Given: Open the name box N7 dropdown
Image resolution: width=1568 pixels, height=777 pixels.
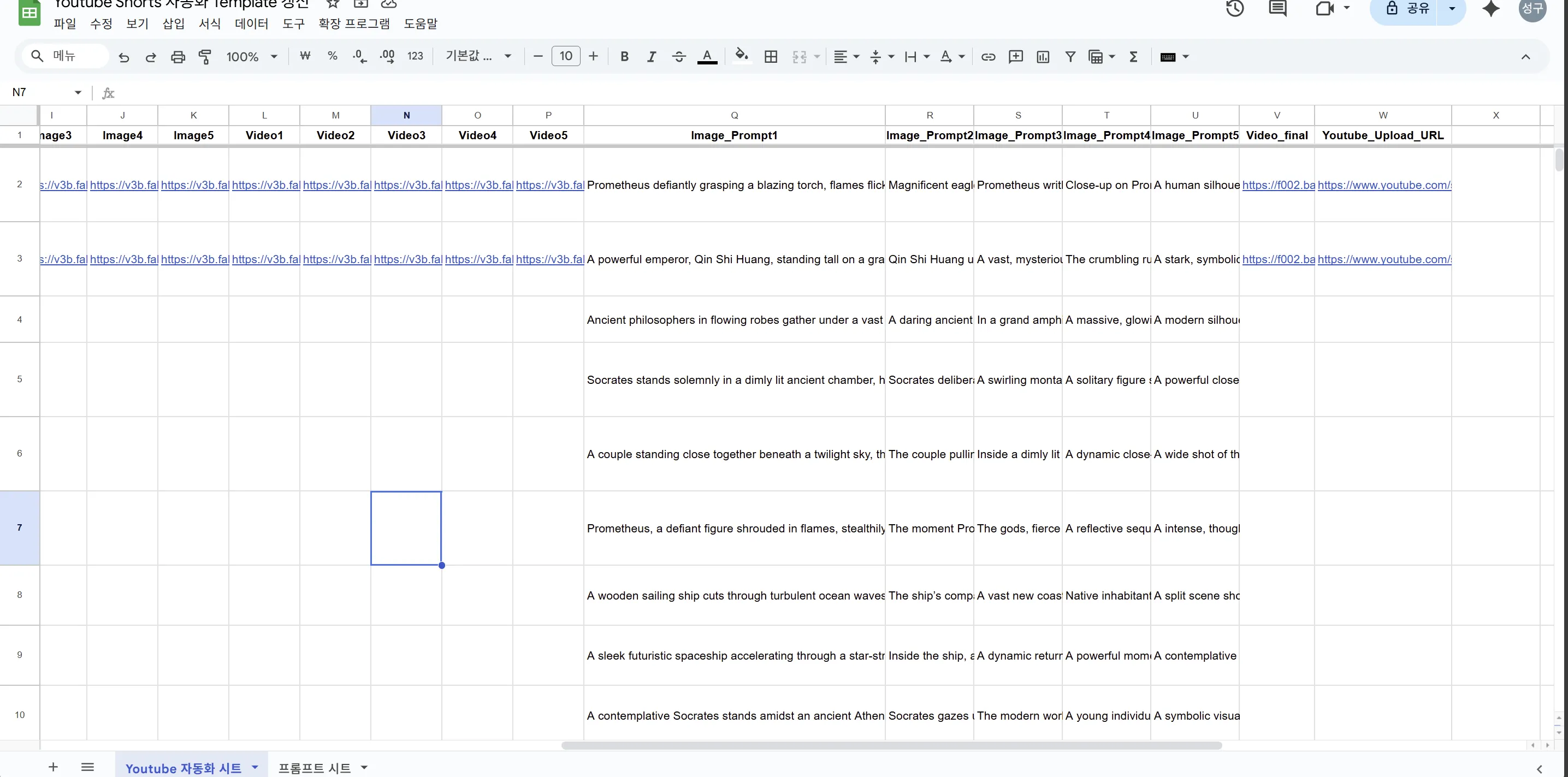Looking at the screenshot, I should (78, 92).
